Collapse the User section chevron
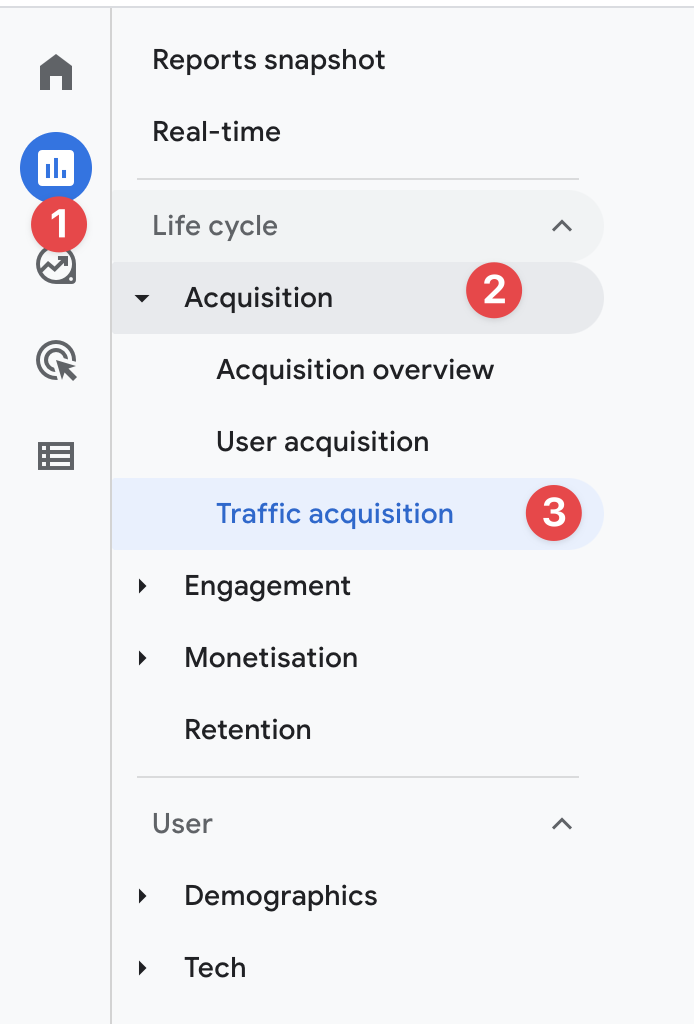The image size is (694, 1024). pyautogui.click(x=561, y=824)
